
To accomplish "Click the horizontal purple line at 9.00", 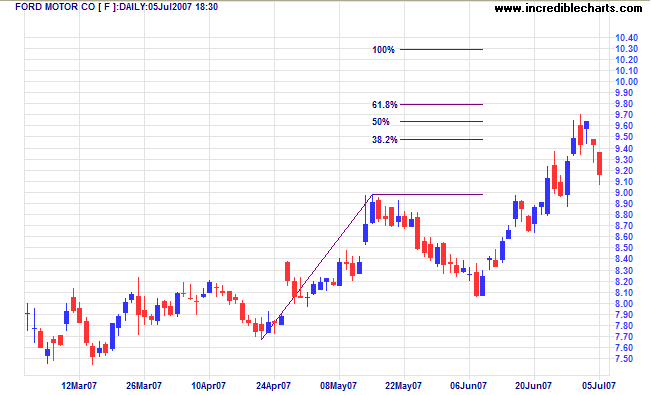I will [428, 194].
